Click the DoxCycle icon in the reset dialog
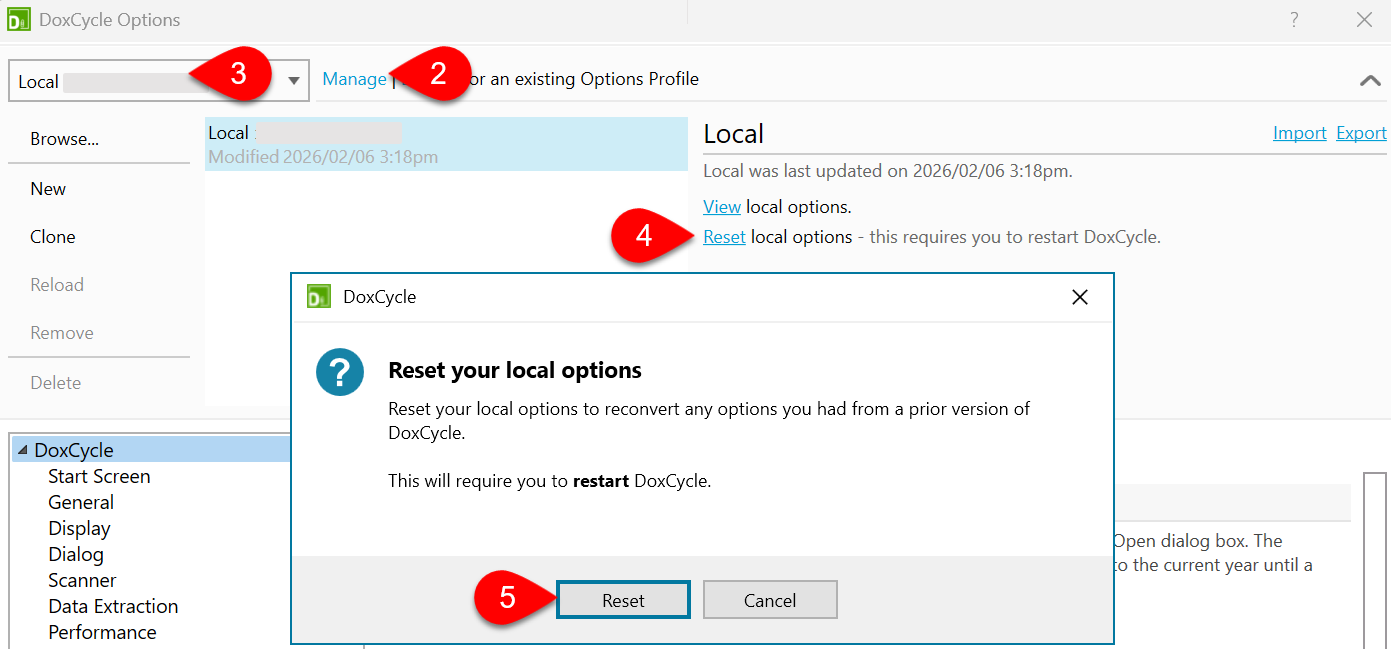The height and width of the screenshot is (649, 1391). (319, 297)
